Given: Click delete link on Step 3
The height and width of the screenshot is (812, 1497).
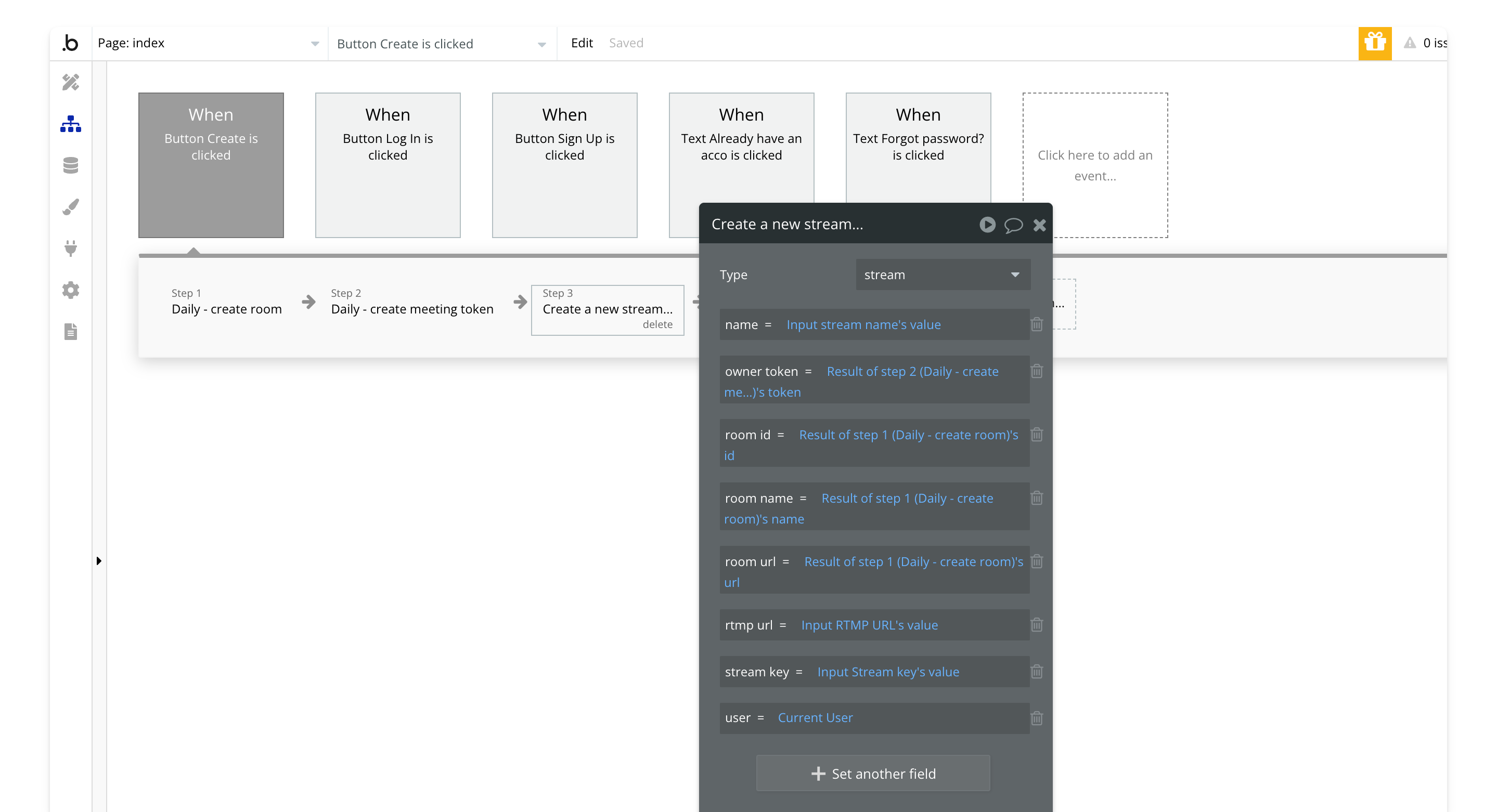Looking at the screenshot, I should tap(657, 325).
